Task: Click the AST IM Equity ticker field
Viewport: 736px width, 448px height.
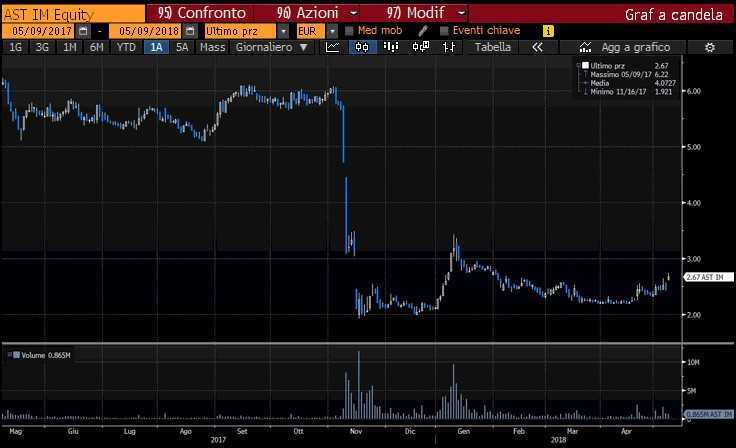Action: (73, 14)
